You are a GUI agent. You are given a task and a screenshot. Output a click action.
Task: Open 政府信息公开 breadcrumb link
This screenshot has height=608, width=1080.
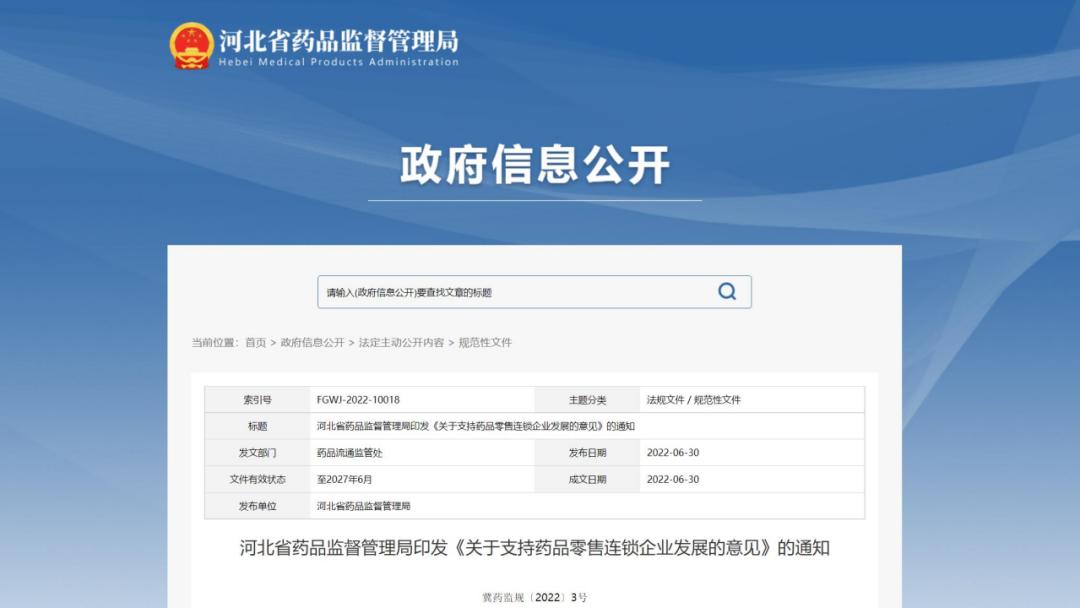[x=302, y=342]
